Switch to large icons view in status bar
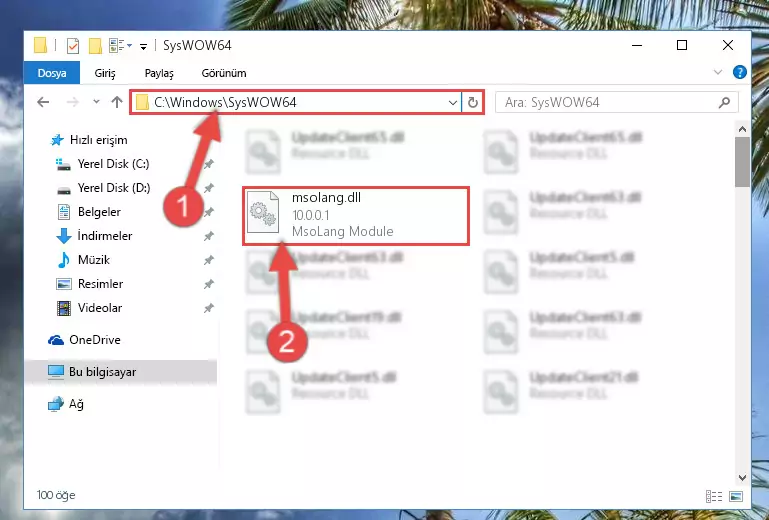Image resolution: width=769 pixels, height=520 pixels. (736, 496)
